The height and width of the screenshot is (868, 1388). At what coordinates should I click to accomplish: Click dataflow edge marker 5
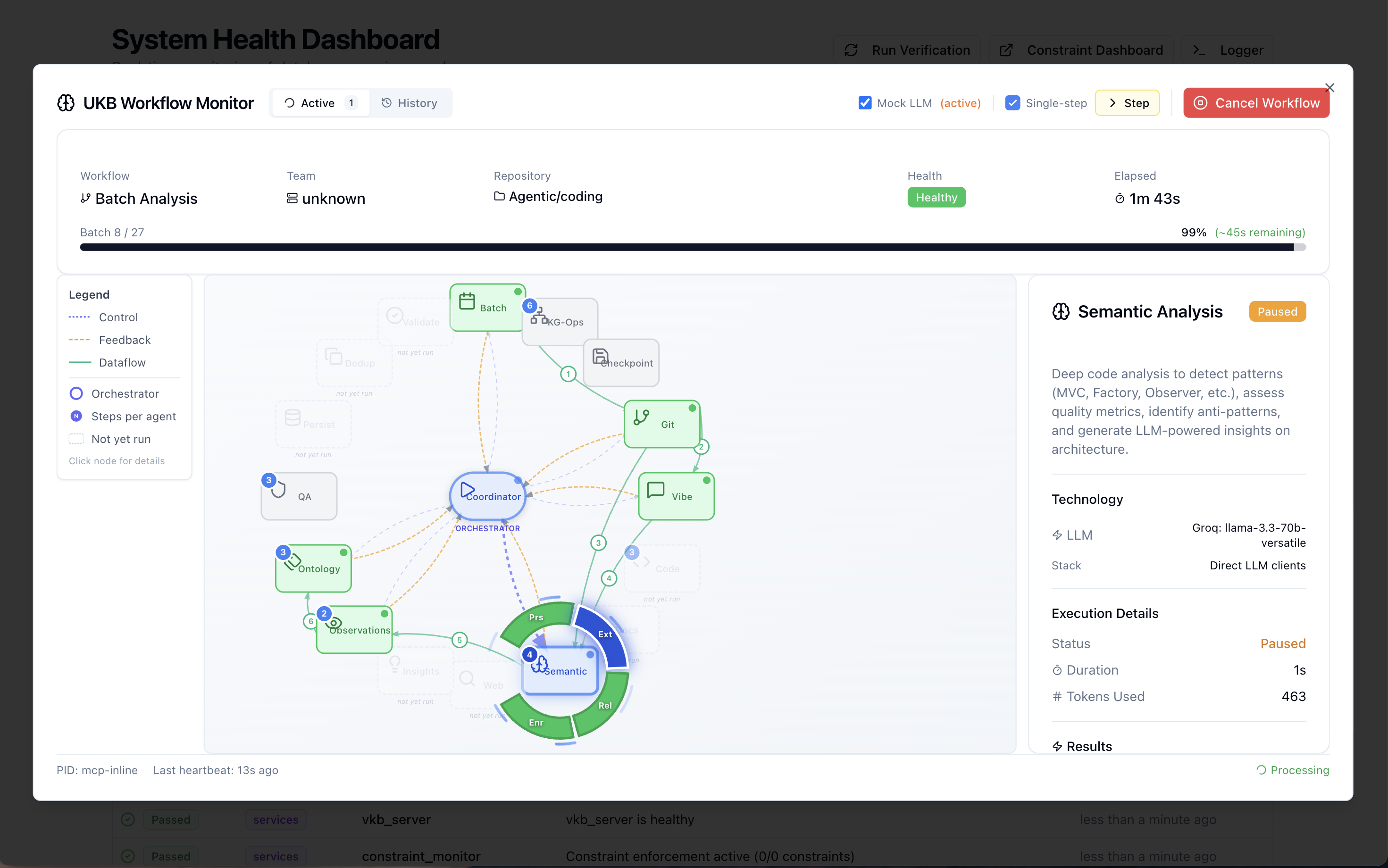[x=459, y=640]
